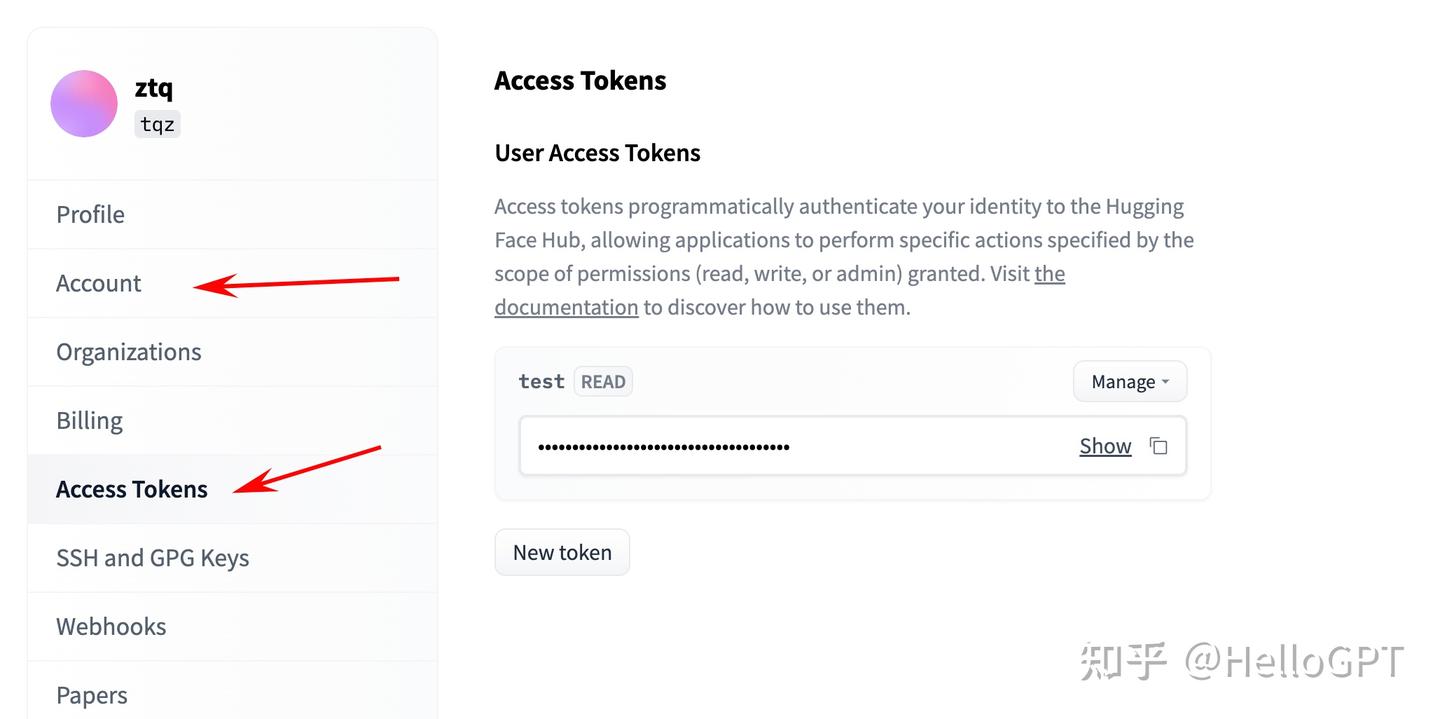
Task: Click the test token name
Action: coord(541,381)
